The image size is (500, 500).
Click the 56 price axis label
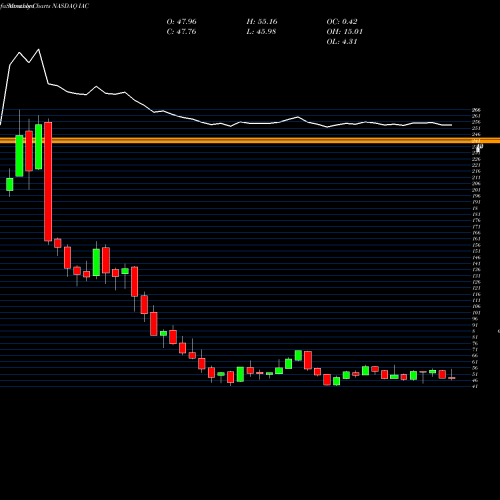point(475,368)
